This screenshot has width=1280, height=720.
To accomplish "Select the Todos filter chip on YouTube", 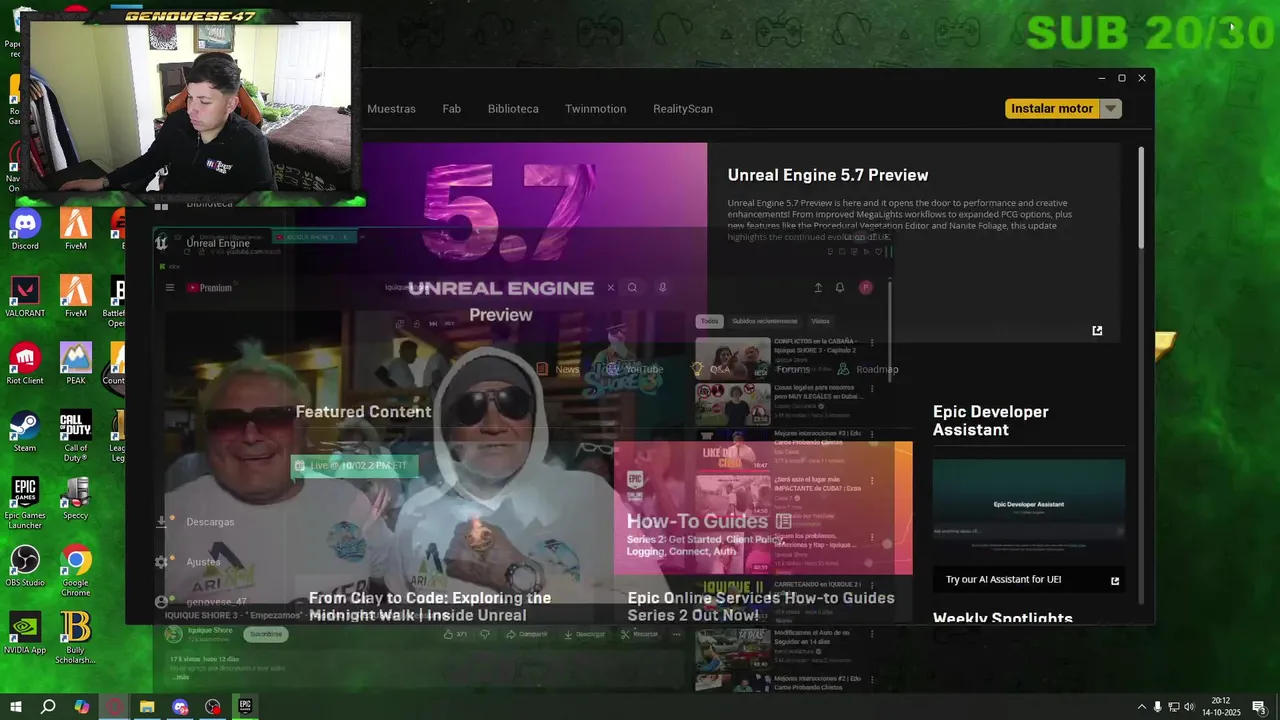I will tap(709, 321).
